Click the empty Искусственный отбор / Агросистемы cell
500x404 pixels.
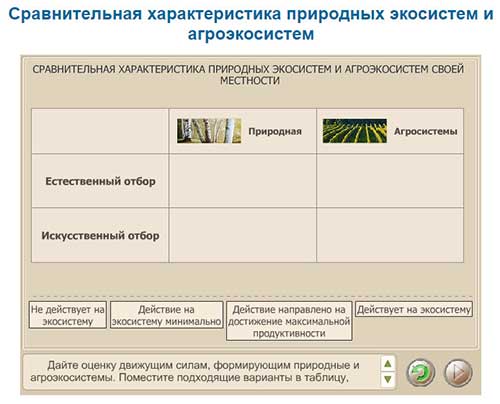click(x=390, y=235)
